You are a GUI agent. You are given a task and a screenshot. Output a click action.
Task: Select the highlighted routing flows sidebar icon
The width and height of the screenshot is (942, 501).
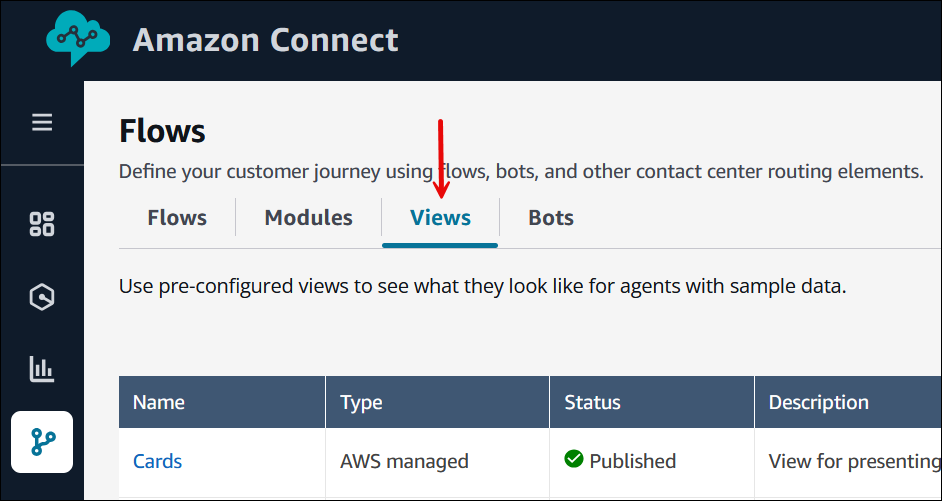point(42,441)
